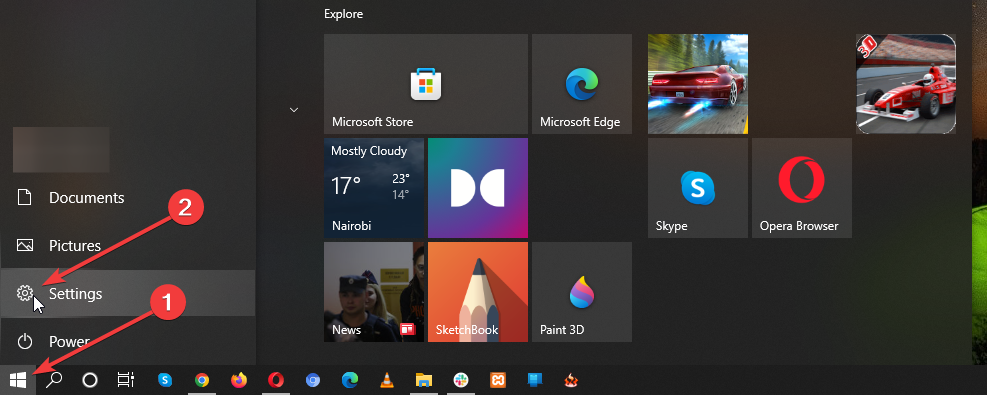
Task: Open the Skype tile
Action: [698, 188]
